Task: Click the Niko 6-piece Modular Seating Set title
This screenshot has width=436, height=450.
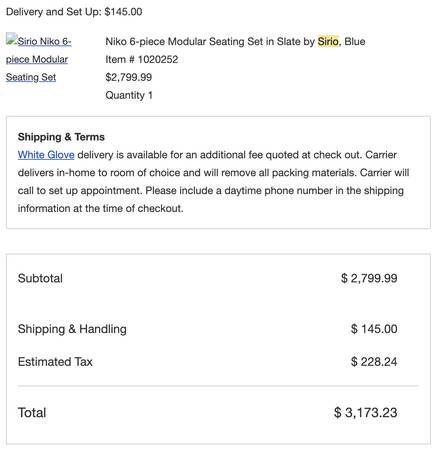Action: tap(235, 42)
